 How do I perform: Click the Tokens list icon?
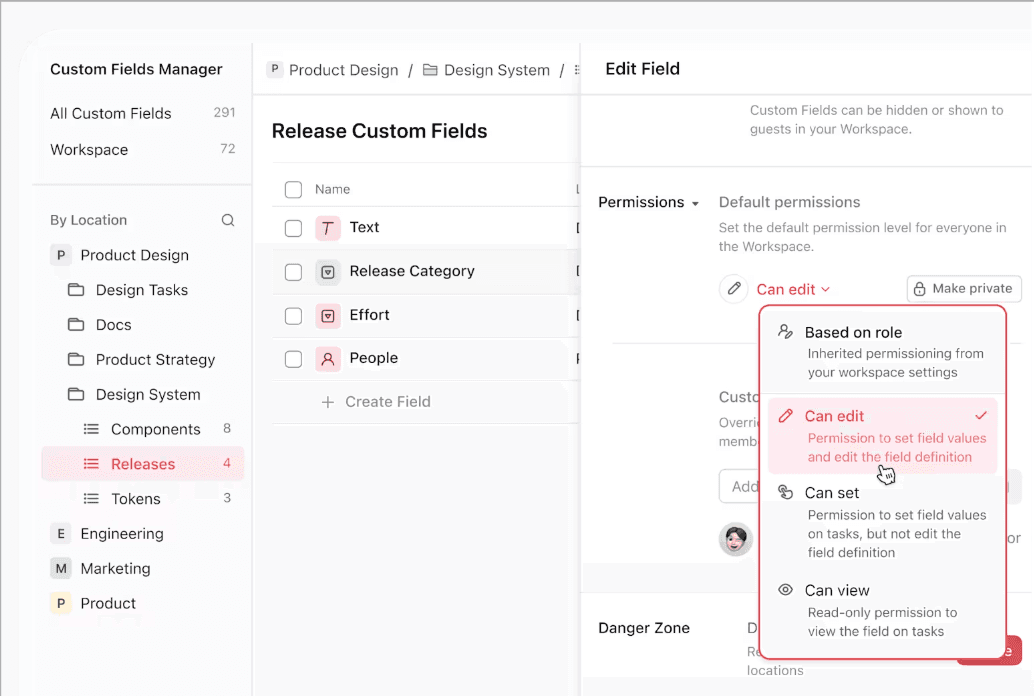pyautogui.click(x=91, y=499)
